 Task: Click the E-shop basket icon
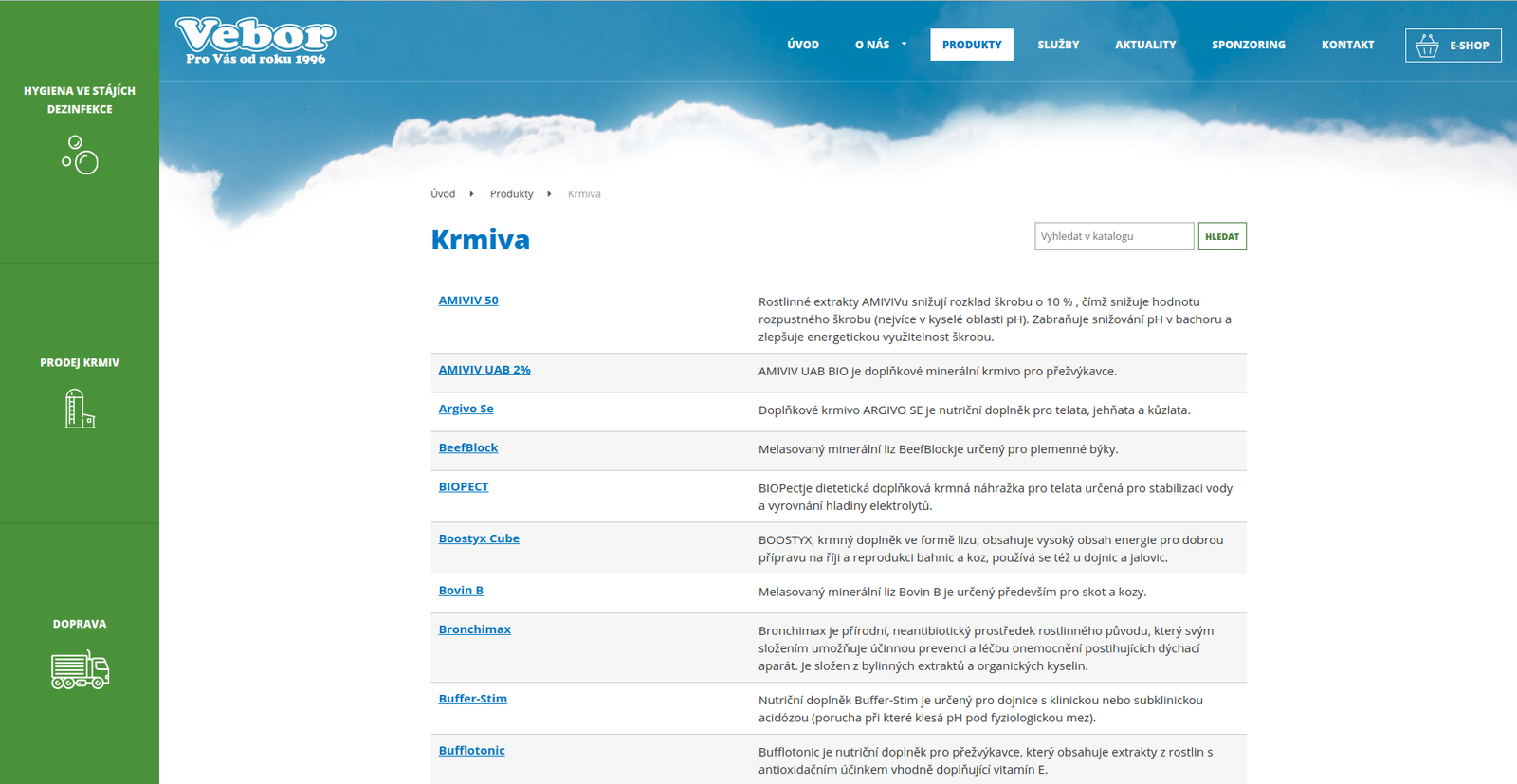[1427, 46]
